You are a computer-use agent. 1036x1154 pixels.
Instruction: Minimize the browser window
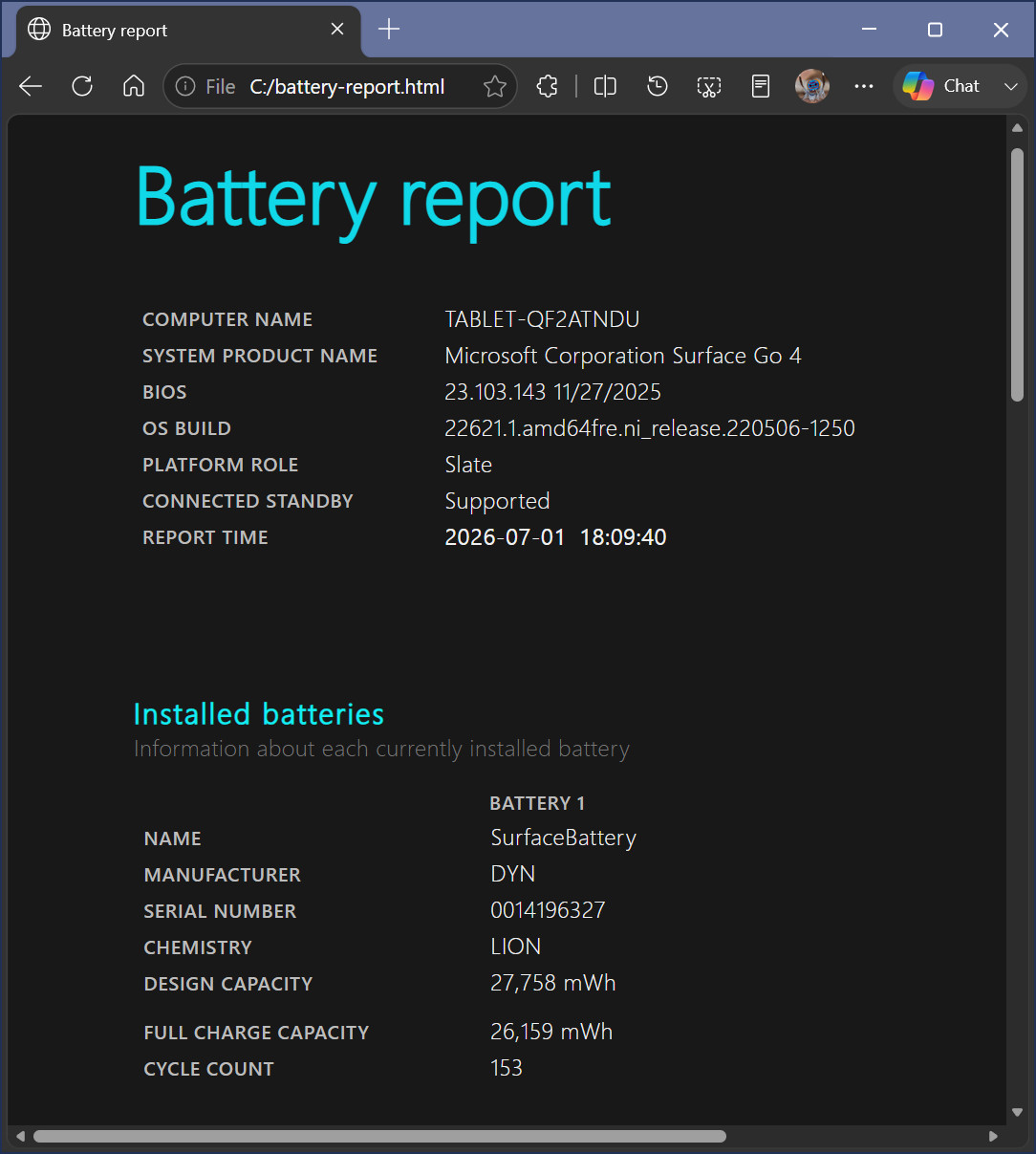point(869,30)
